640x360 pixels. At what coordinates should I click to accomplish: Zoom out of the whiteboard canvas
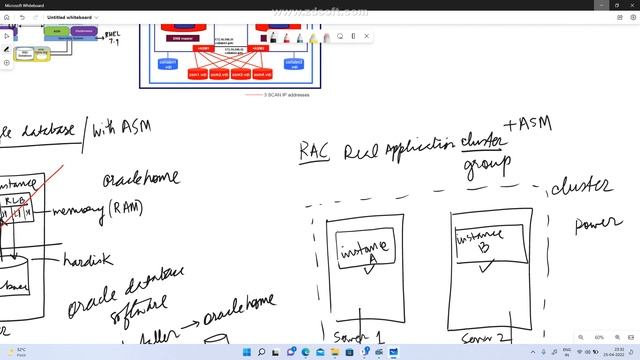pos(581,338)
